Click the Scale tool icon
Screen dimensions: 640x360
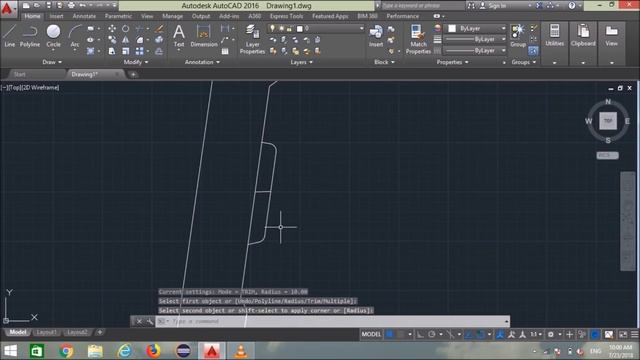(126, 51)
